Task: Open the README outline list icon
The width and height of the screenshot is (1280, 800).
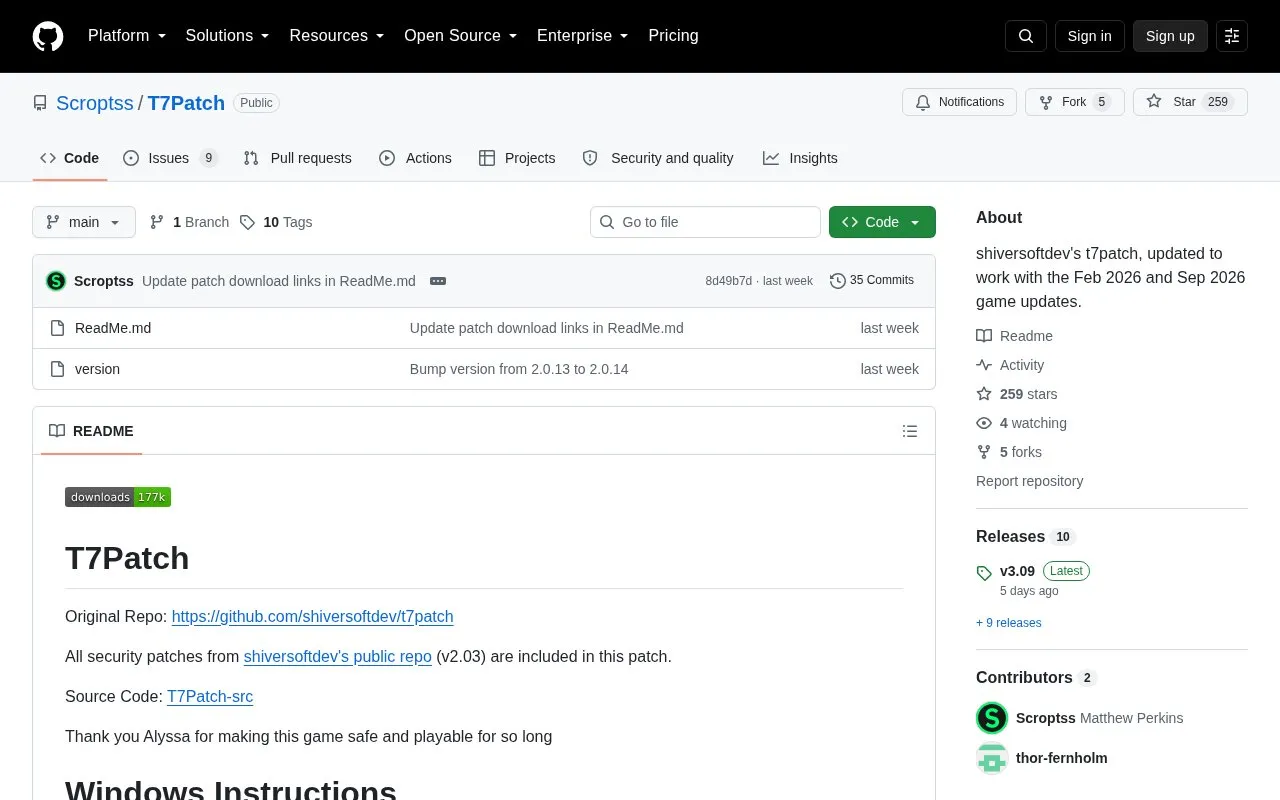Action: 910,431
